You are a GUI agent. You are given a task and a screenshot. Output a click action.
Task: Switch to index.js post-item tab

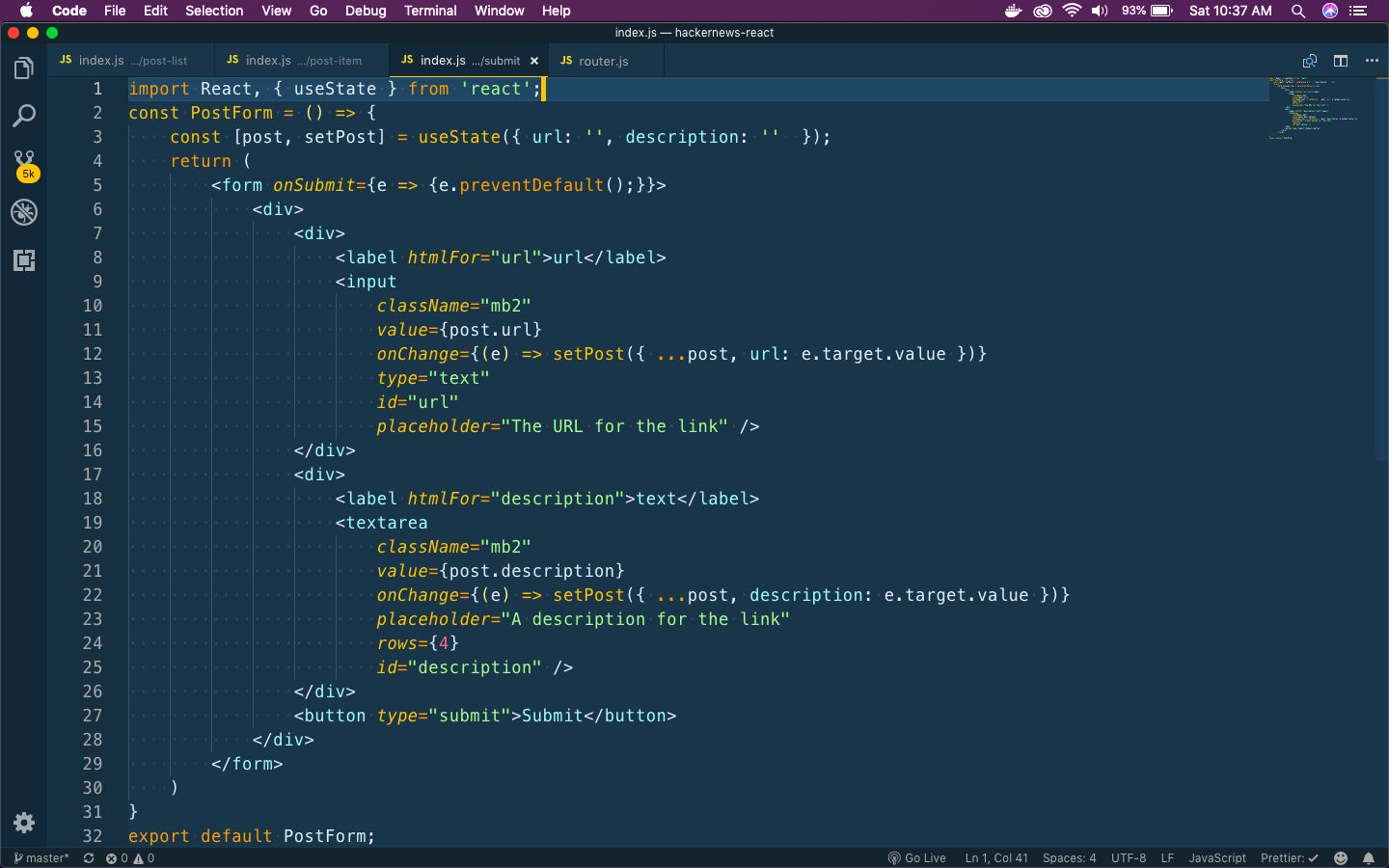tap(301, 61)
